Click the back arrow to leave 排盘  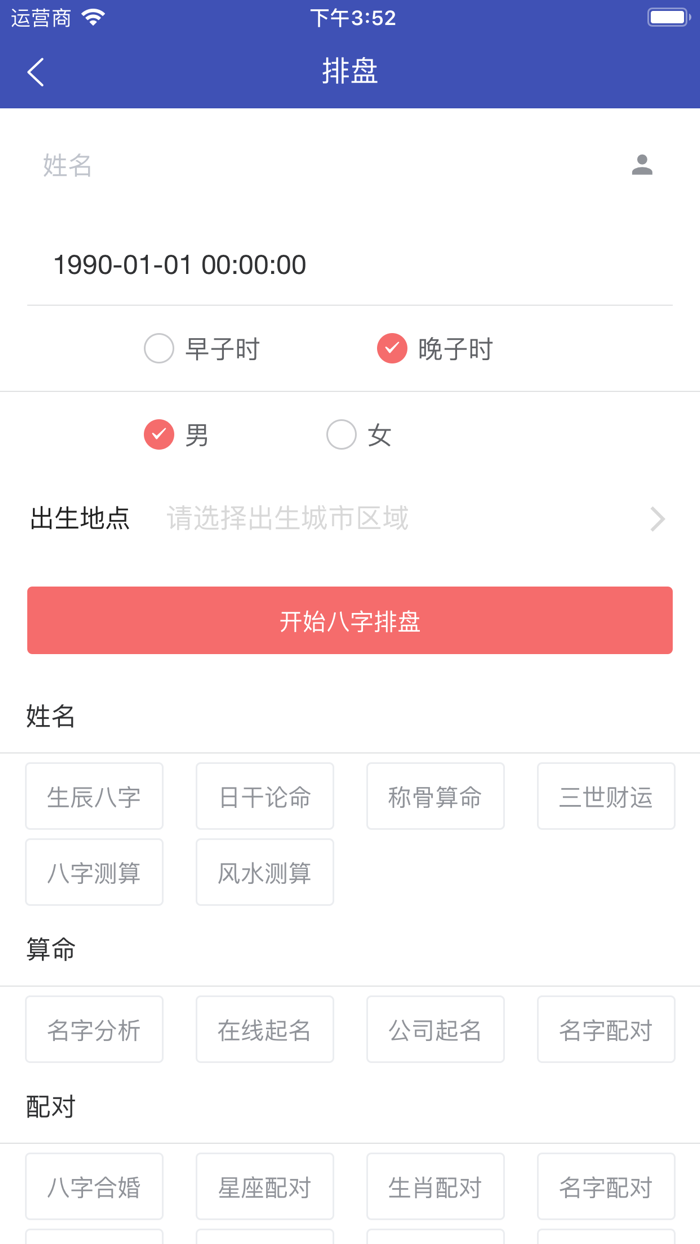tap(35, 72)
